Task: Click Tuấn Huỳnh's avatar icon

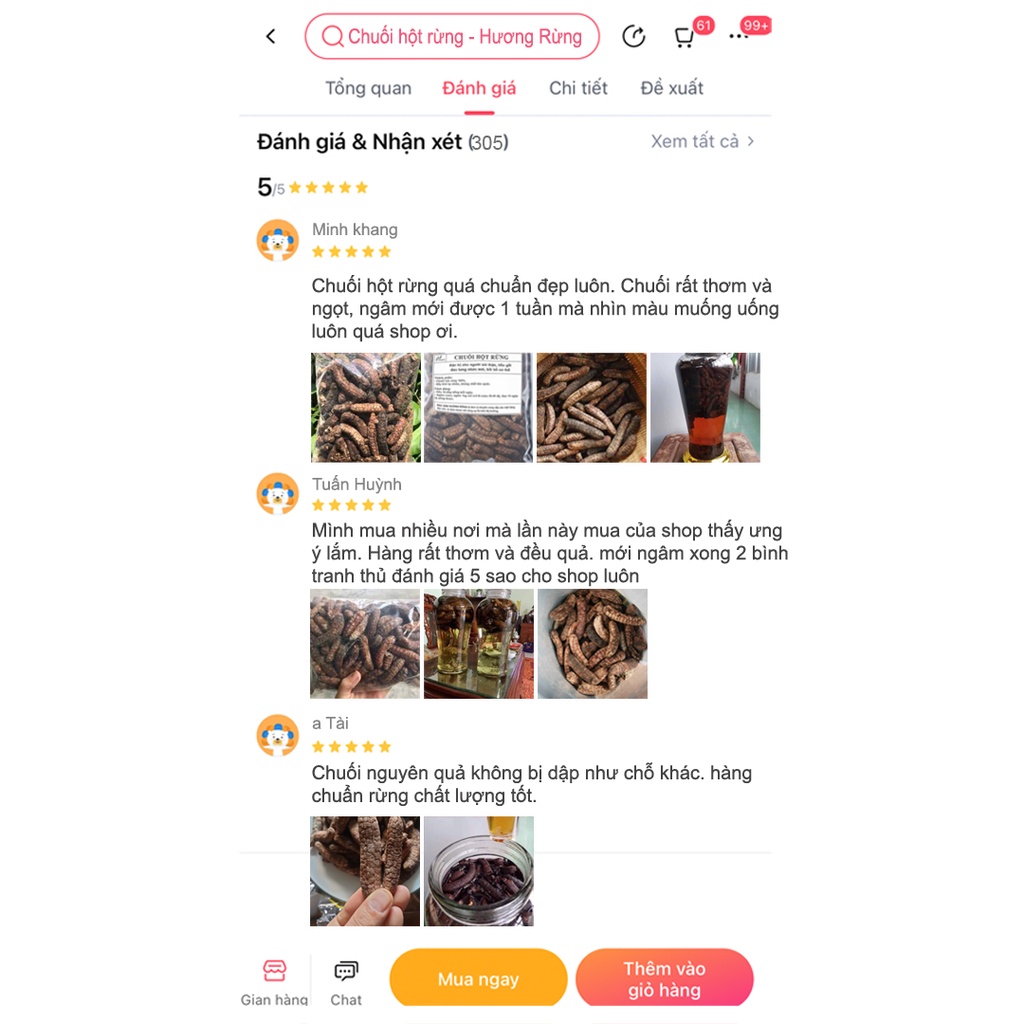Action: pyautogui.click(x=278, y=494)
